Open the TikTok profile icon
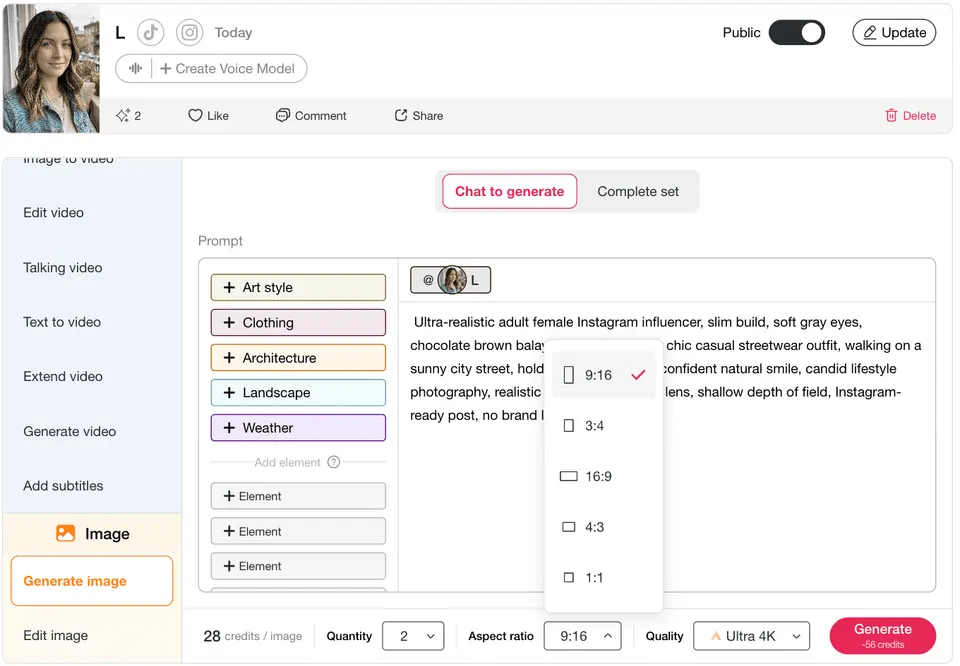Image resolution: width=960 pixels, height=666 pixels. click(x=151, y=32)
